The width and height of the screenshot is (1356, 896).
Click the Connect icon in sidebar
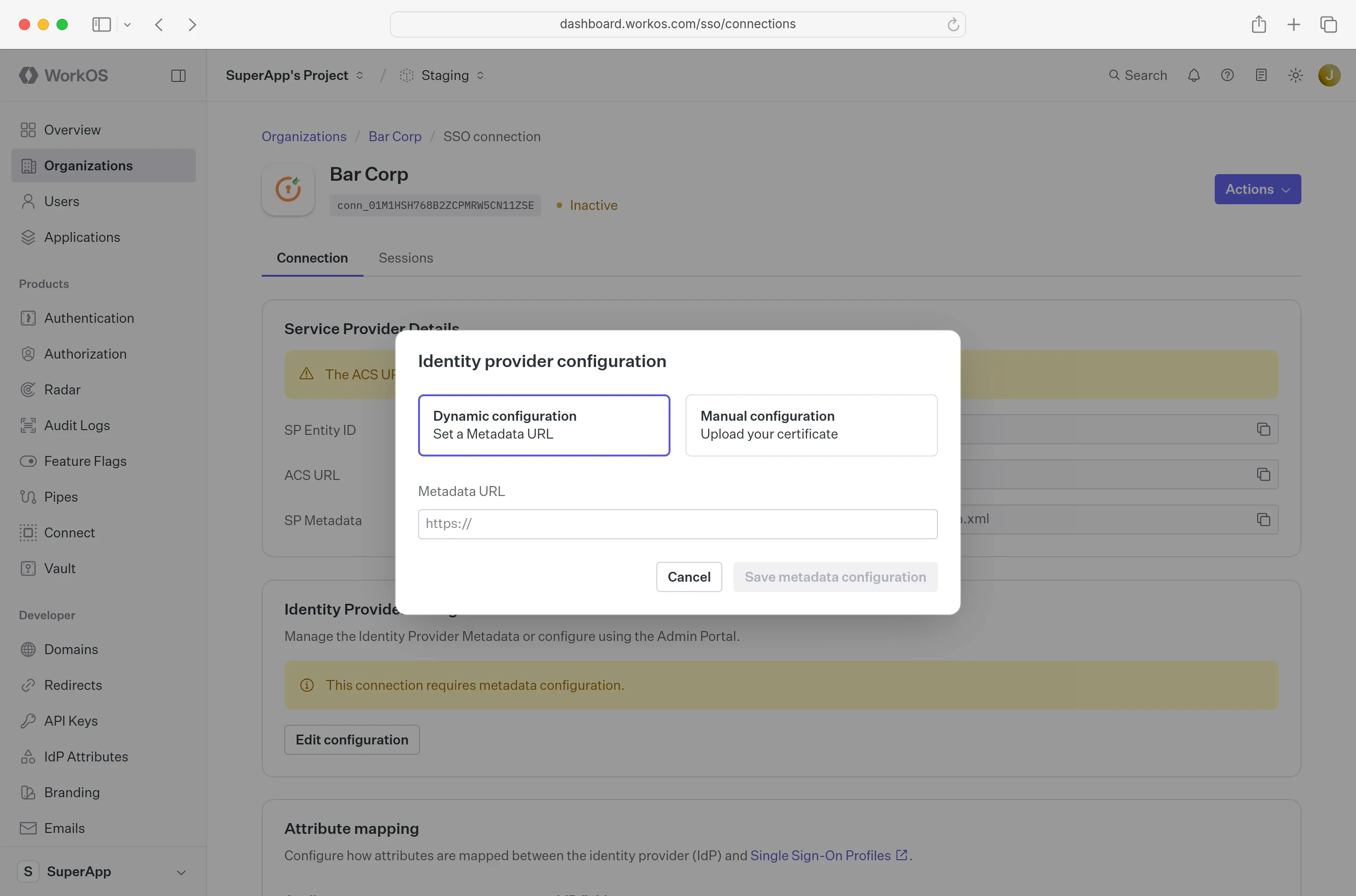[x=28, y=533]
